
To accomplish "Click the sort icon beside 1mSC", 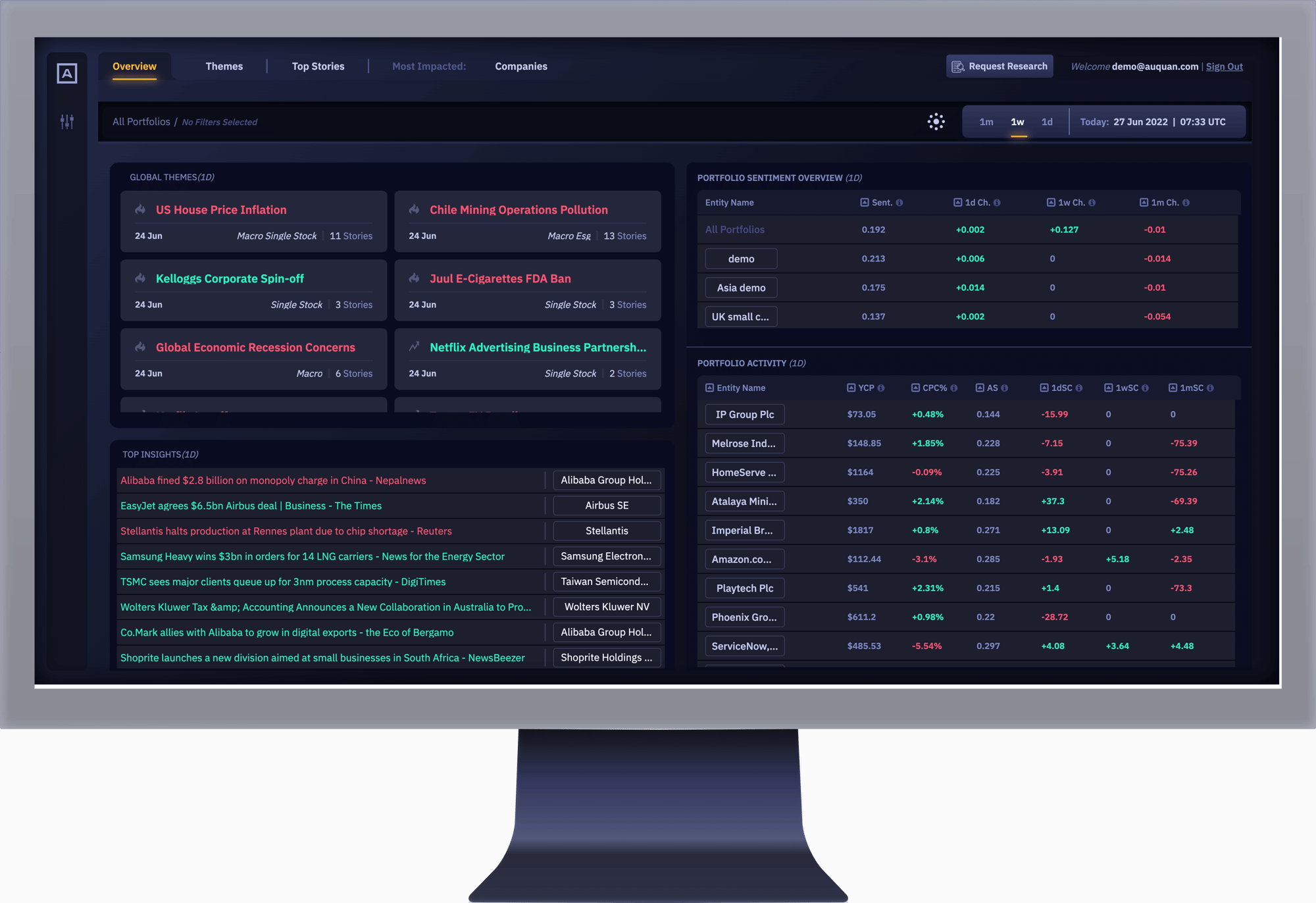I will (1173, 388).
